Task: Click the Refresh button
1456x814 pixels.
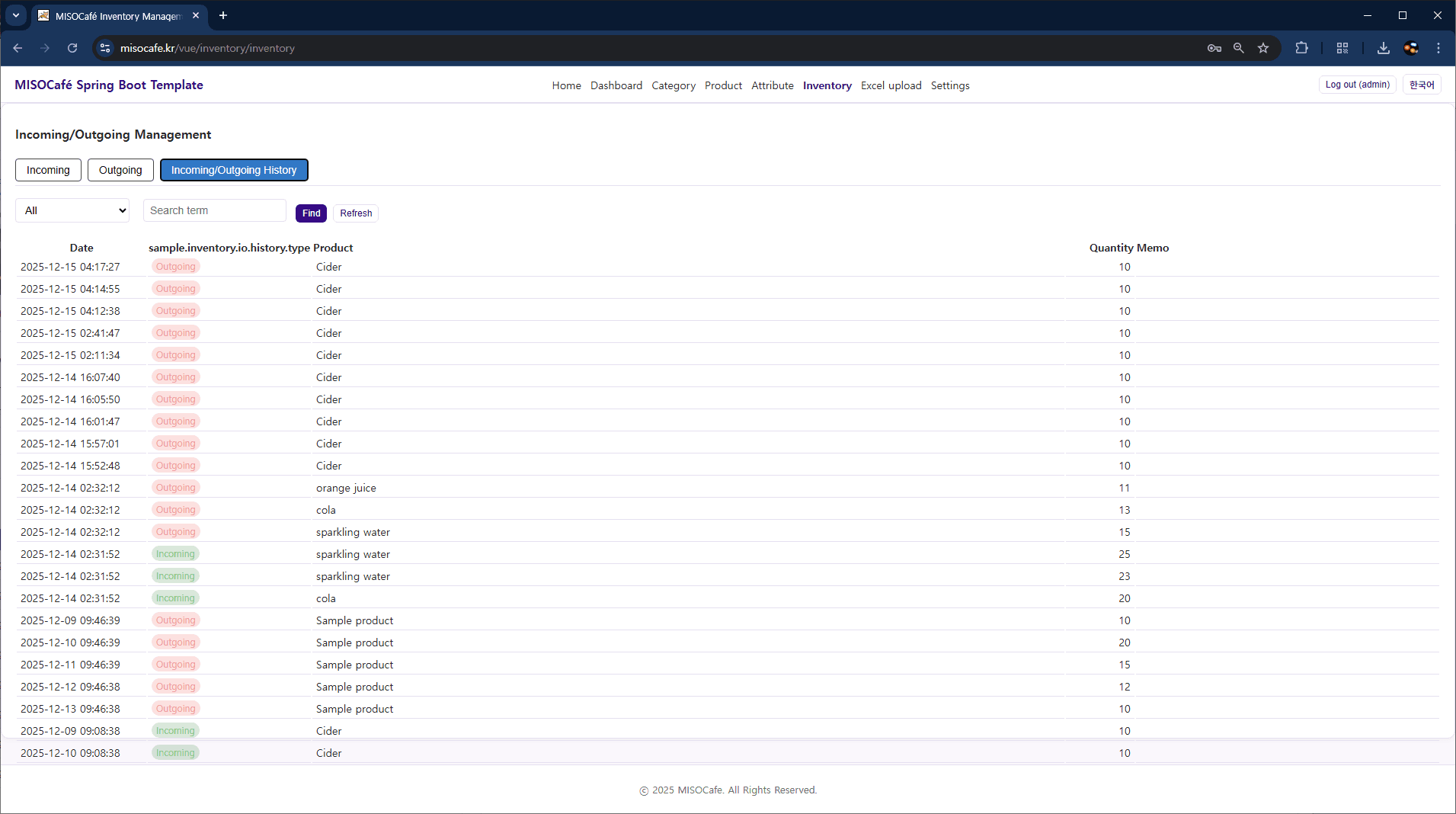Action: click(355, 213)
